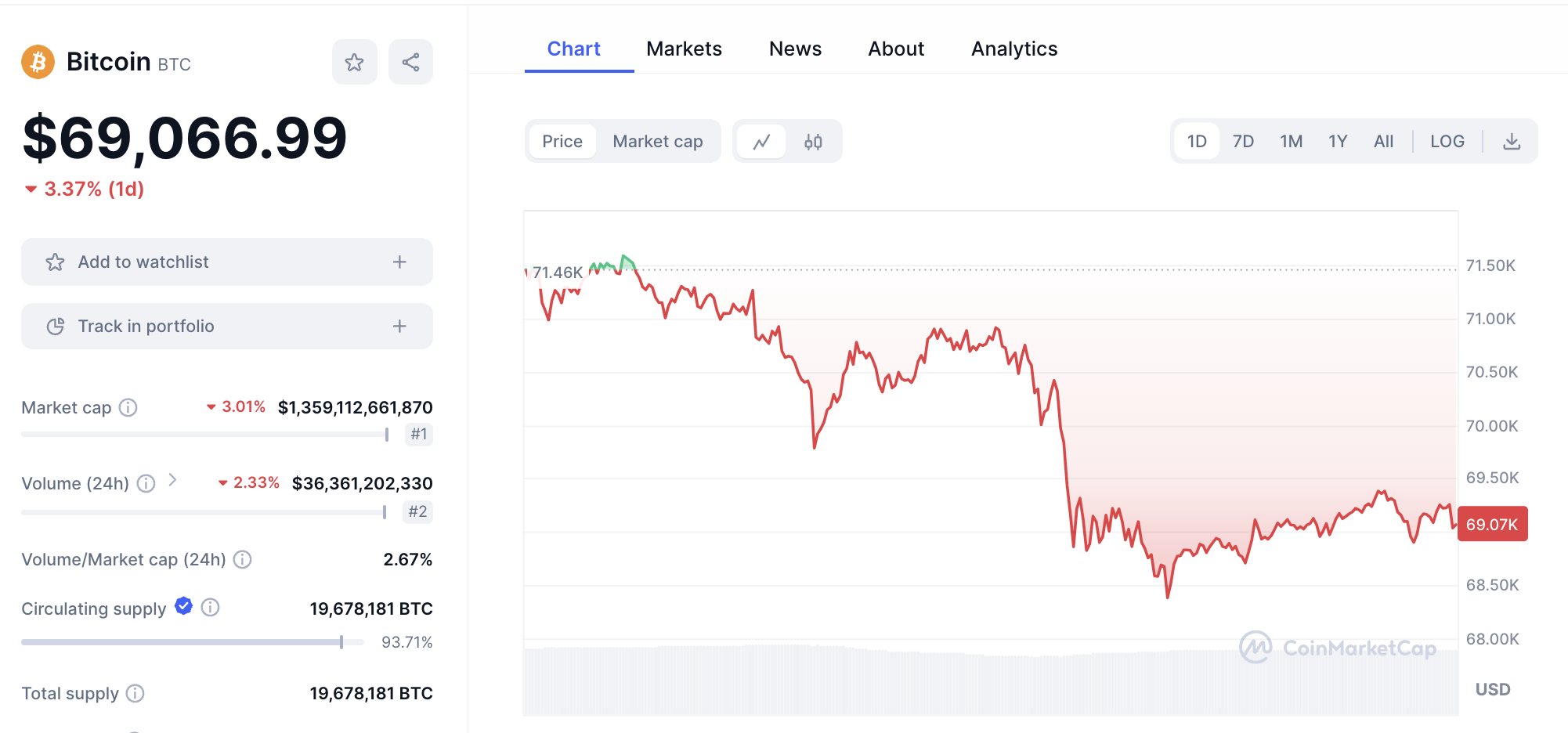
Task: Open the Markets tab
Action: [684, 49]
